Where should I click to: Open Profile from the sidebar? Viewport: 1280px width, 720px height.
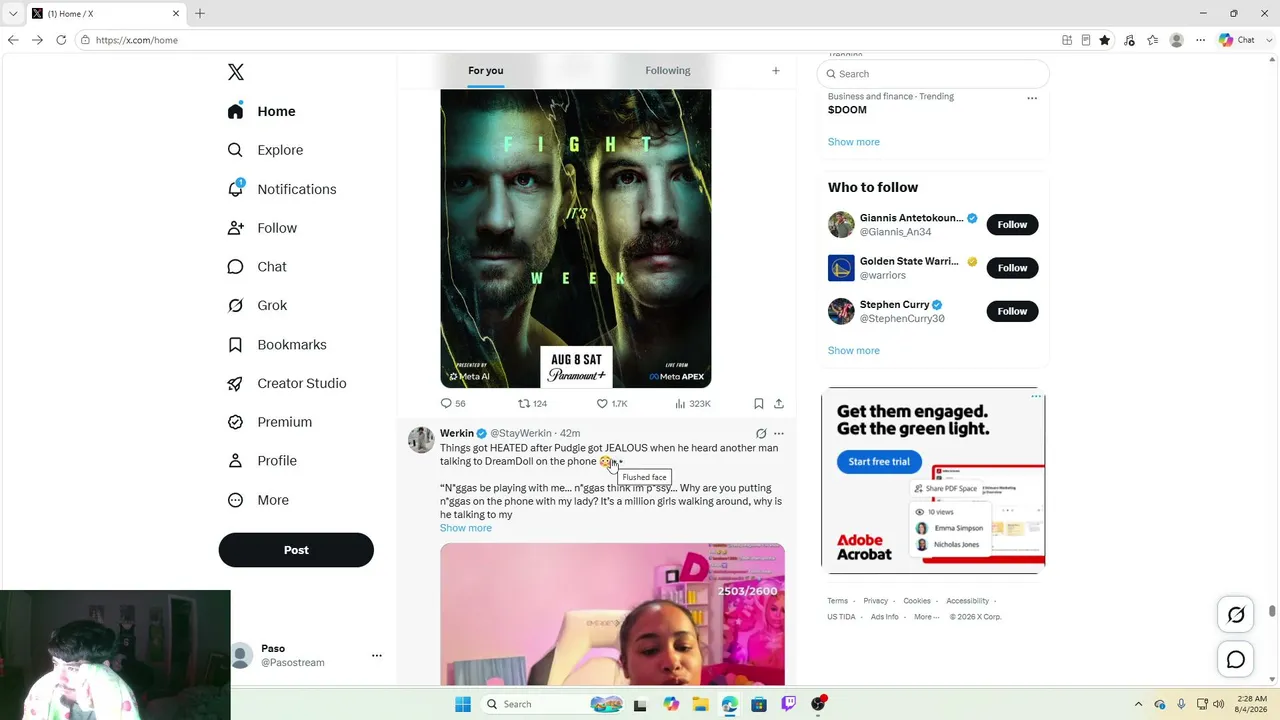click(262, 461)
